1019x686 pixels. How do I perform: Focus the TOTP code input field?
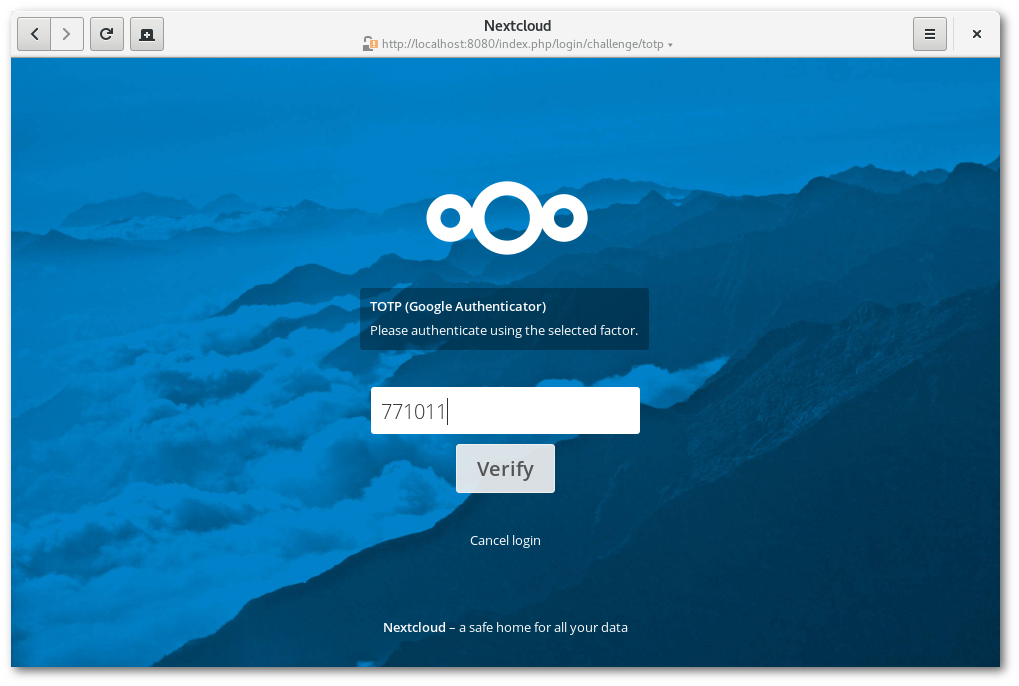[505, 411]
